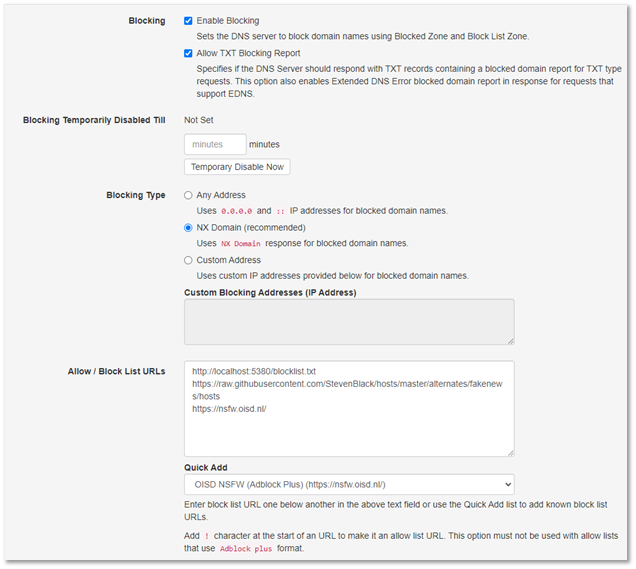Grab the resize handle of Block List URLs box
The width and height of the screenshot is (636, 569).
(x=509, y=451)
